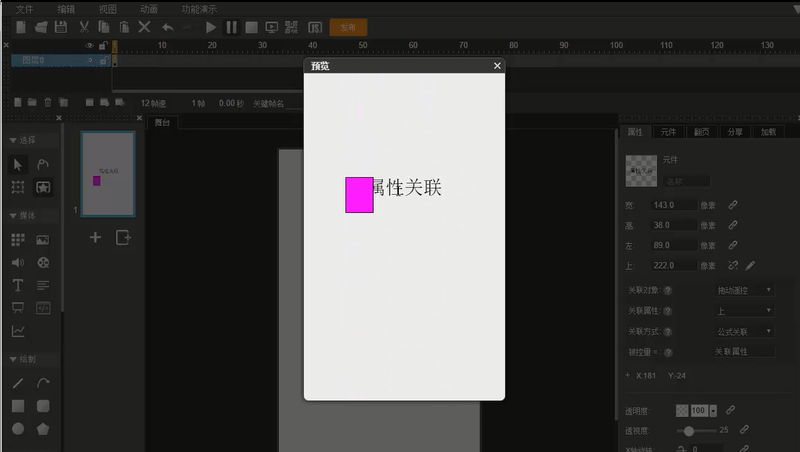This screenshot has height=452, width=800.
Task: Switch to the 分享 tab
Action: (x=735, y=132)
